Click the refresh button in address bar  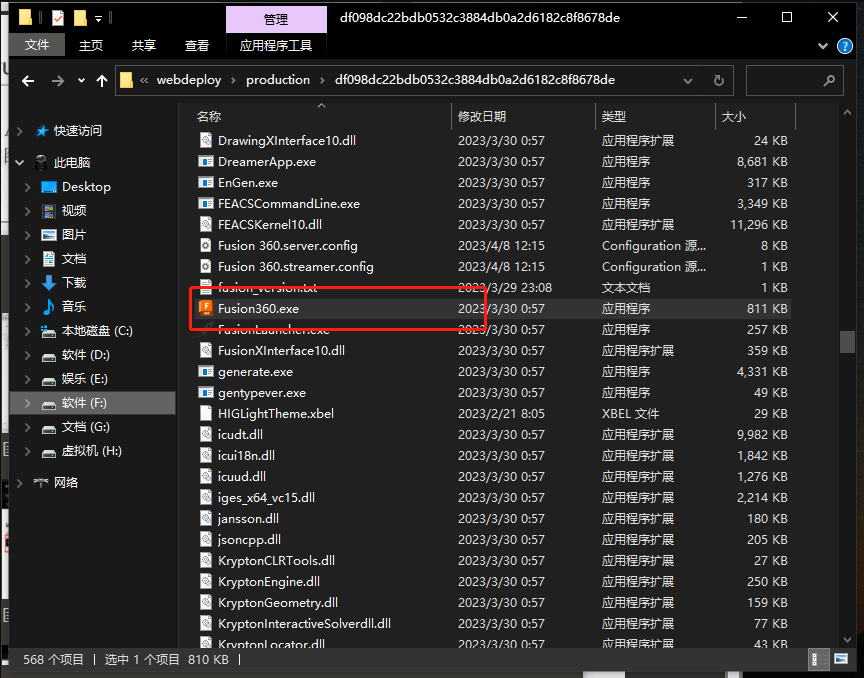(718, 80)
